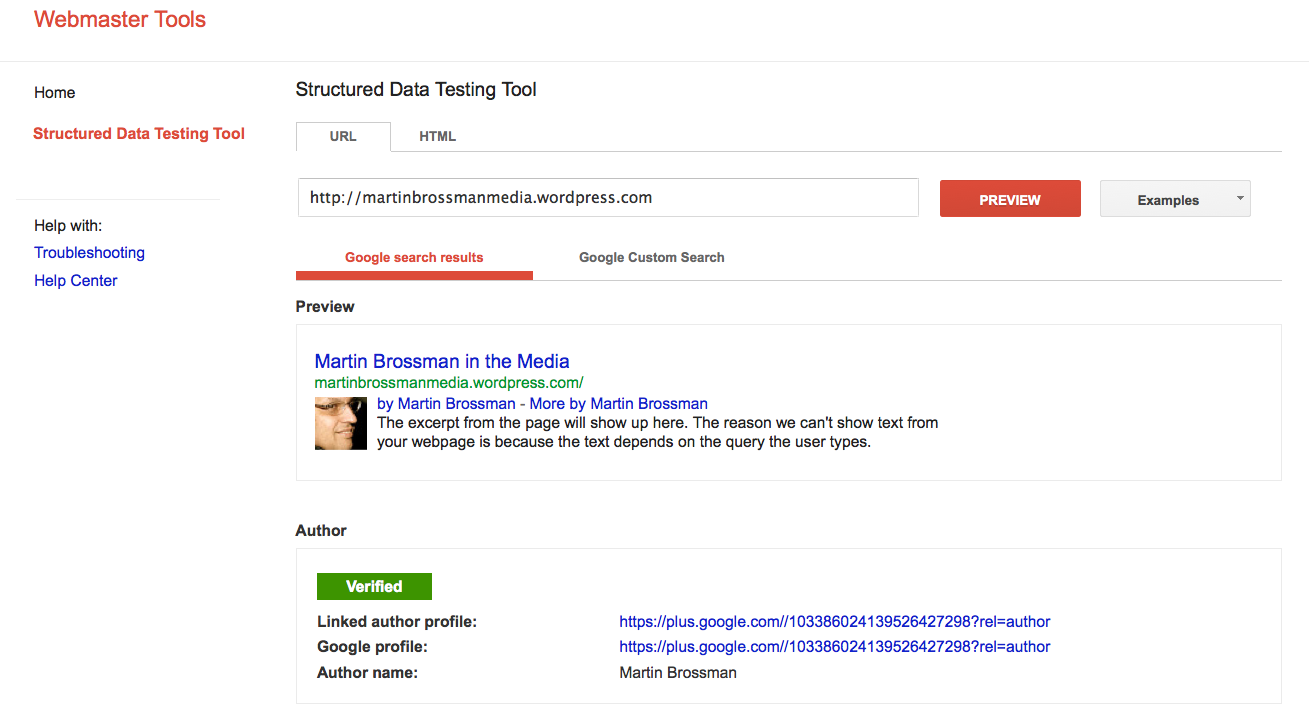Click the green Verified badge
Image resolution: width=1309 pixels, height=721 pixels.
pyautogui.click(x=374, y=587)
